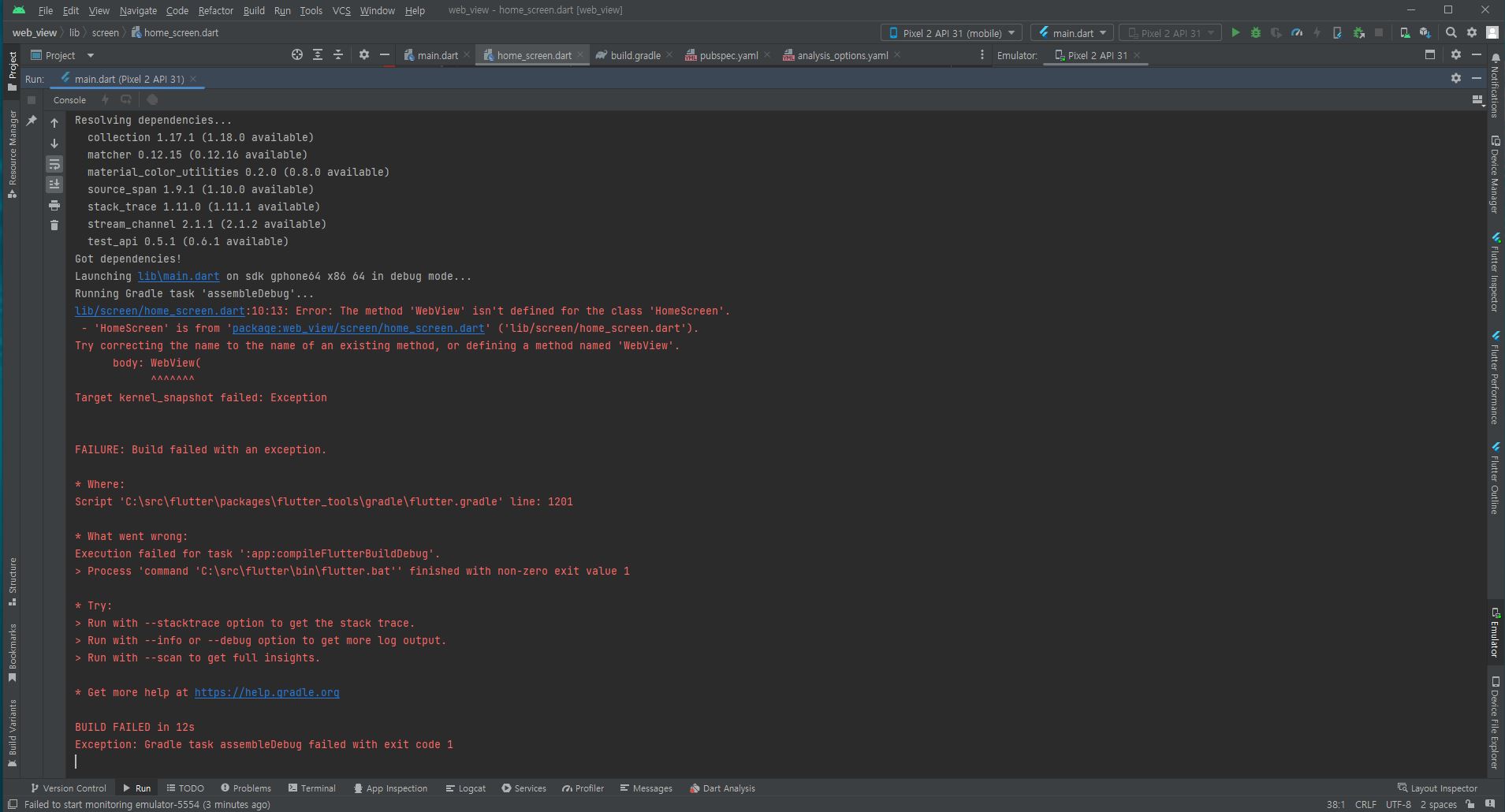Expand all in the Project panel

(x=318, y=54)
